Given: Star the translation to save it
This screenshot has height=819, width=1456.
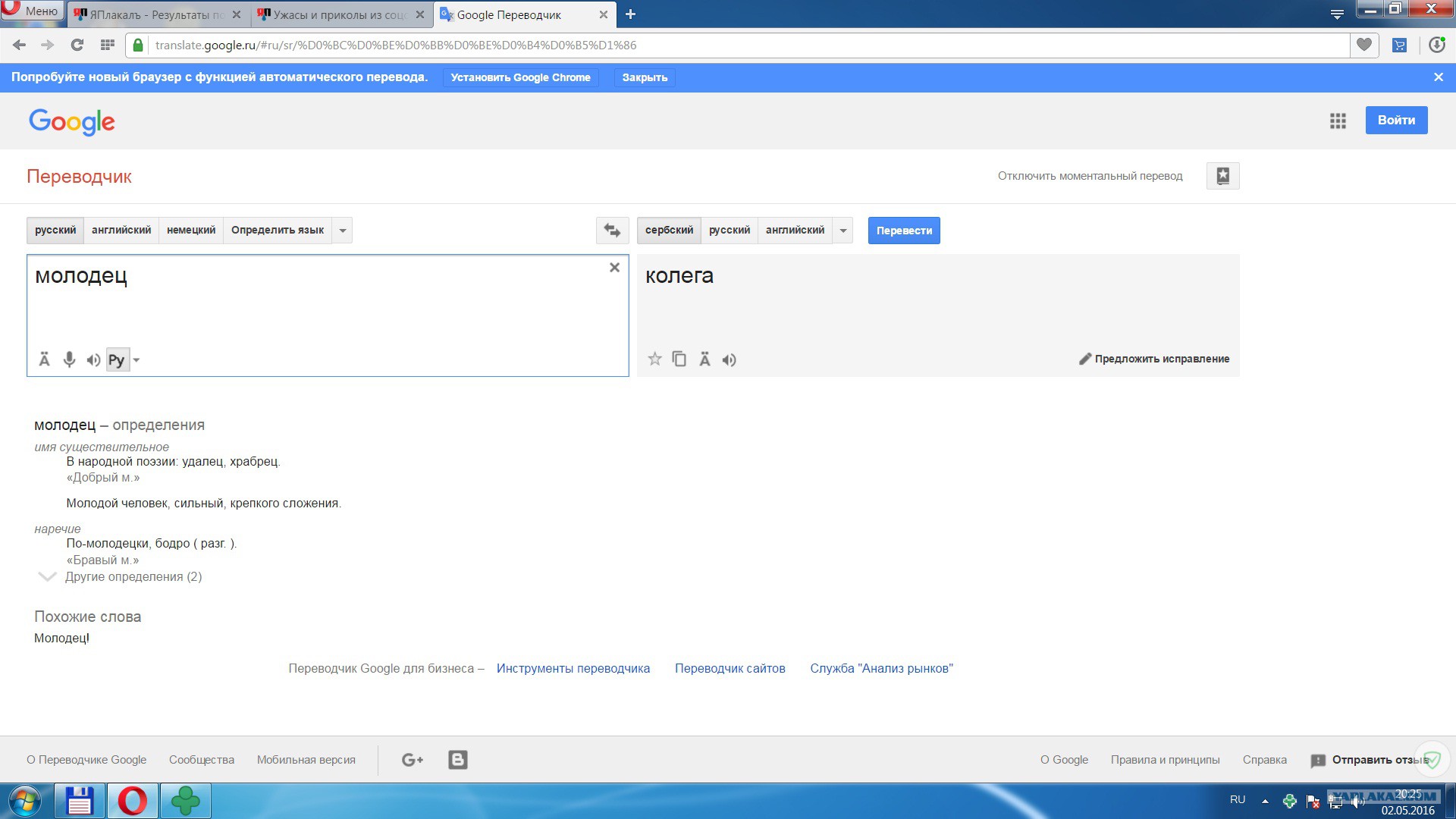Looking at the screenshot, I should click(x=655, y=359).
